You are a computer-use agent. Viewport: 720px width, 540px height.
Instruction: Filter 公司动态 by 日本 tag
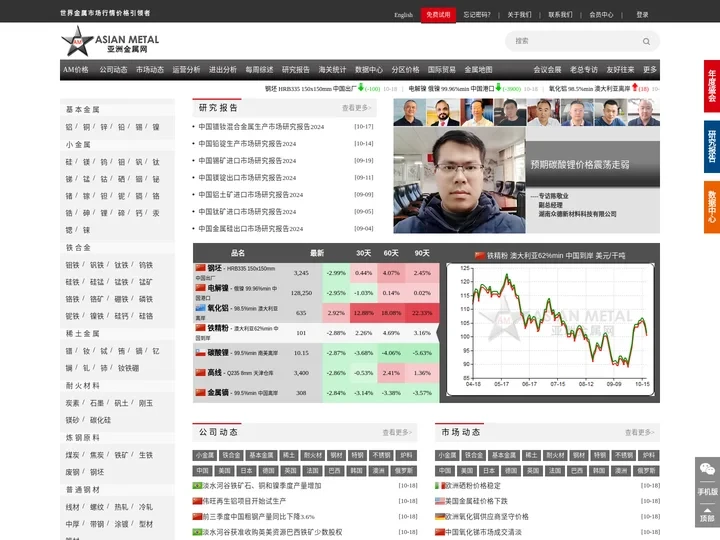[x=247, y=471]
